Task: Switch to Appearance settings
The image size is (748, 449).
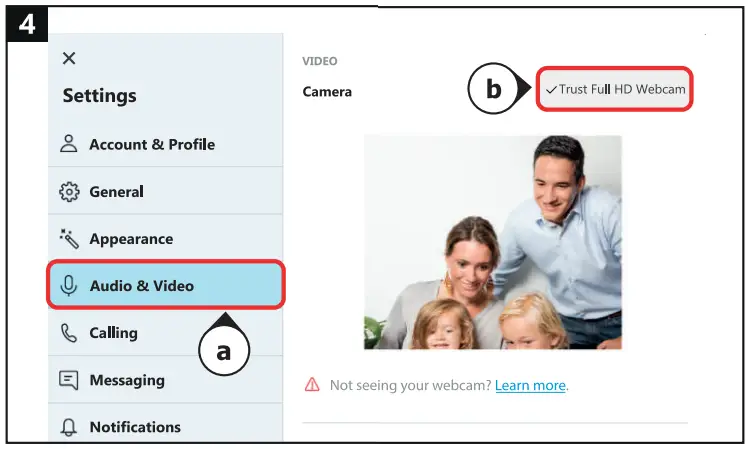Action: tap(166, 239)
